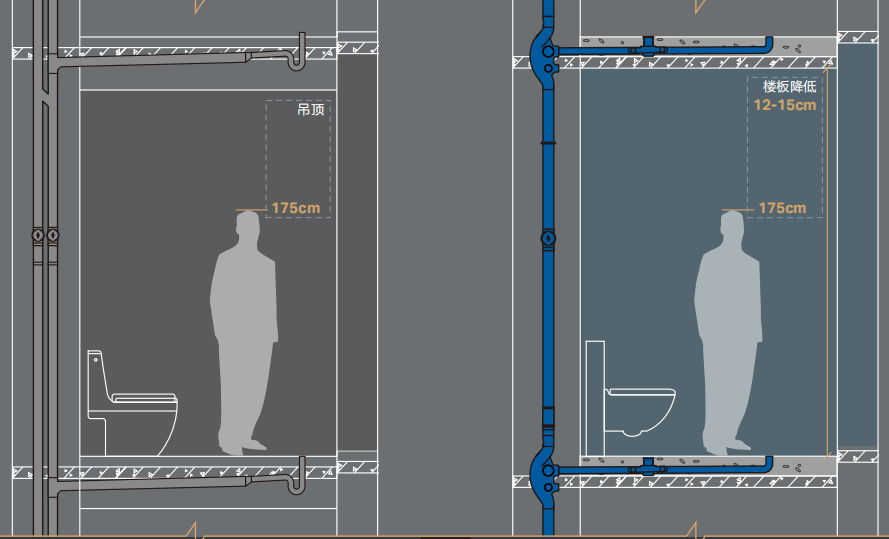Viewport: 889px width, 539px height.
Task: Select the wall-hung toilet in right diagram
Action: tap(641, 412)
